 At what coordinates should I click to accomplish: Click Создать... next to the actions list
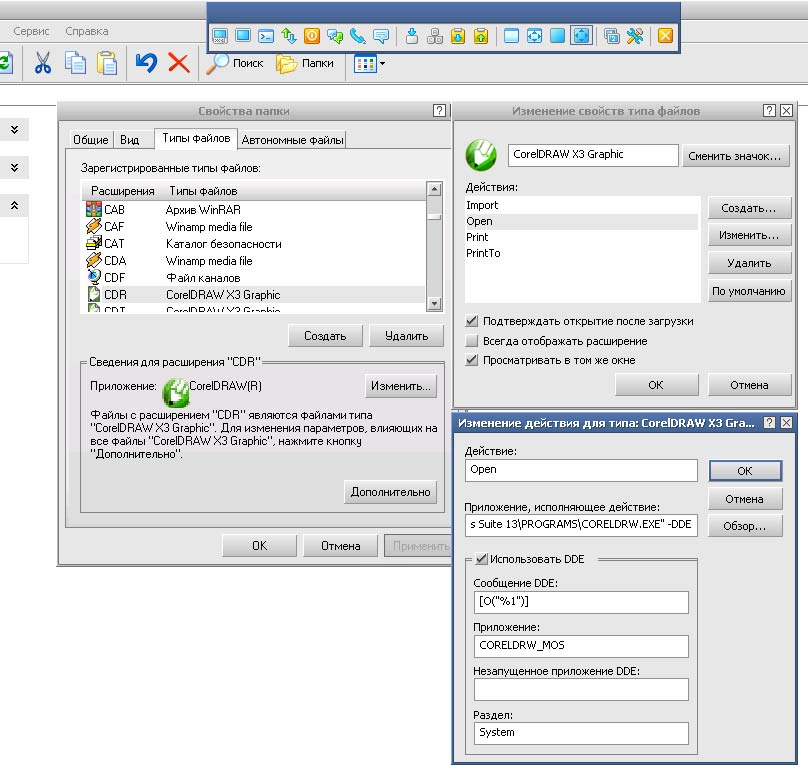tap(749, 208)
